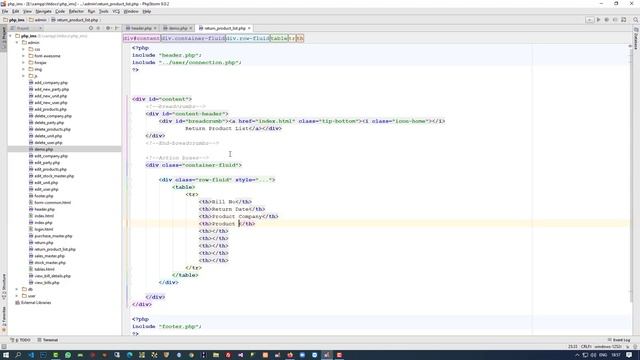Click div#content breadcrumb in editor
The image size is (640, 360).
click(142, 38)
